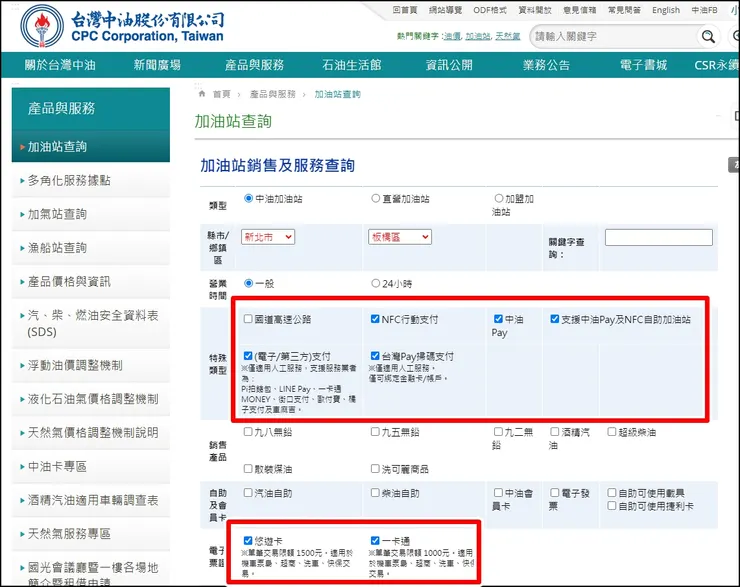Select the 一般 business hours radio
Screen dimensions: 740x587
pyautogui.click(x=248, y=283)
